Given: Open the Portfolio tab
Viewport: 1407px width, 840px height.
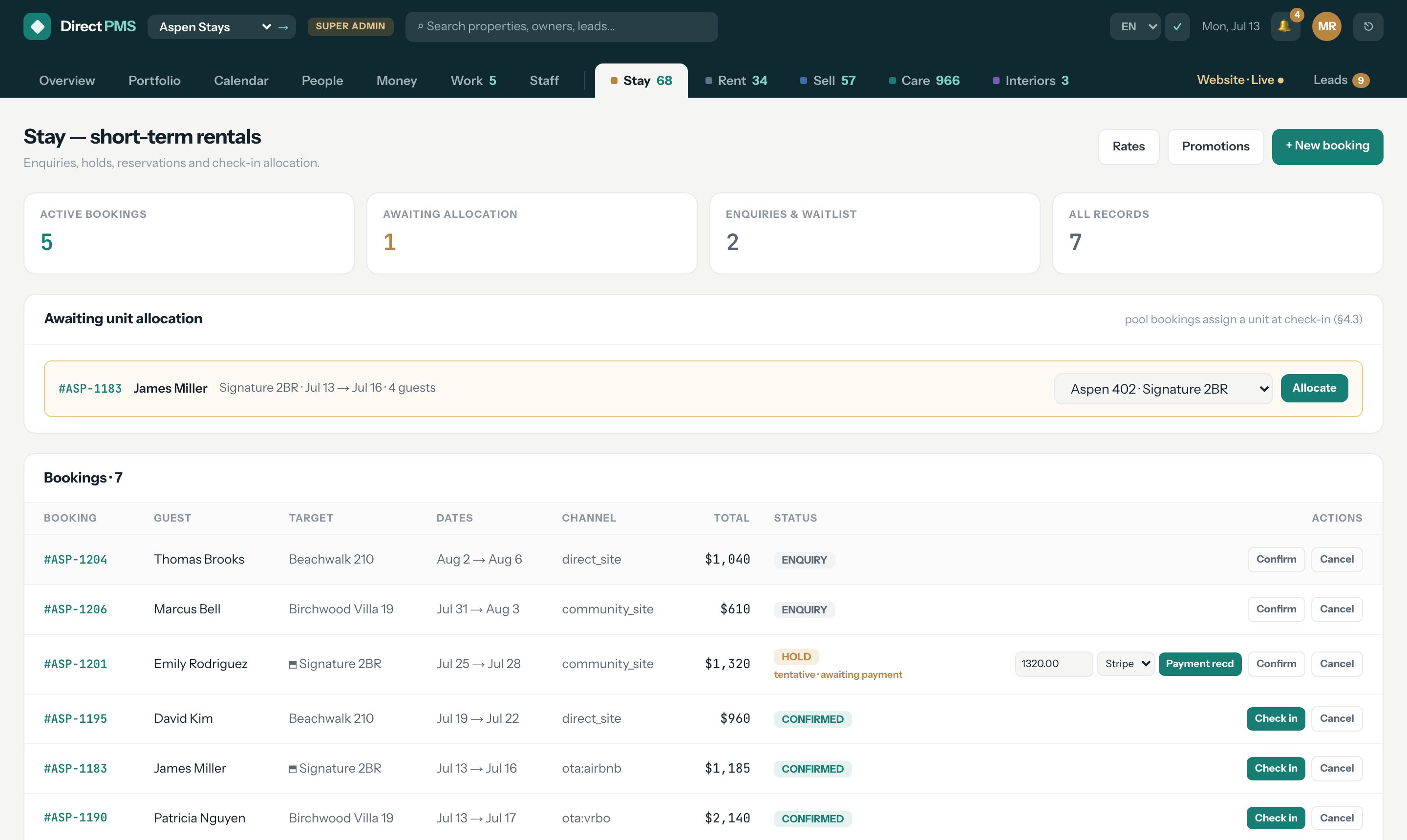Looking at the screenshot, I should tap(154, 81).
